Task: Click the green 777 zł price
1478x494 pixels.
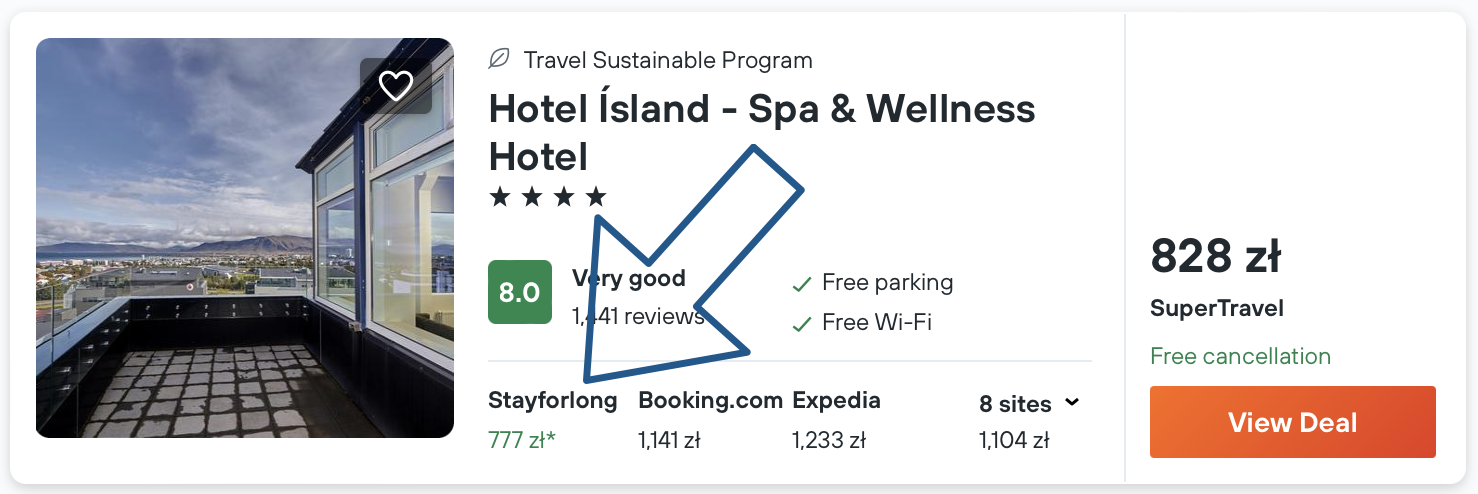Action: pos(521,439)
